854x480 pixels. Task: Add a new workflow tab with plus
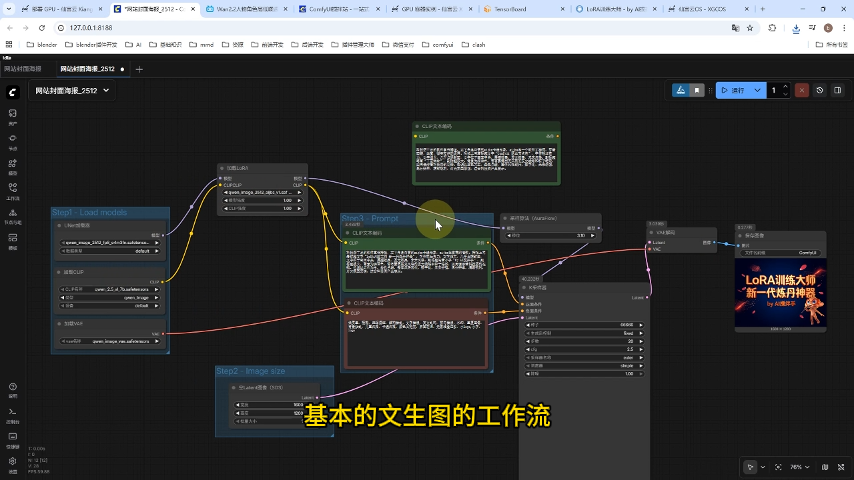point(139,69)
